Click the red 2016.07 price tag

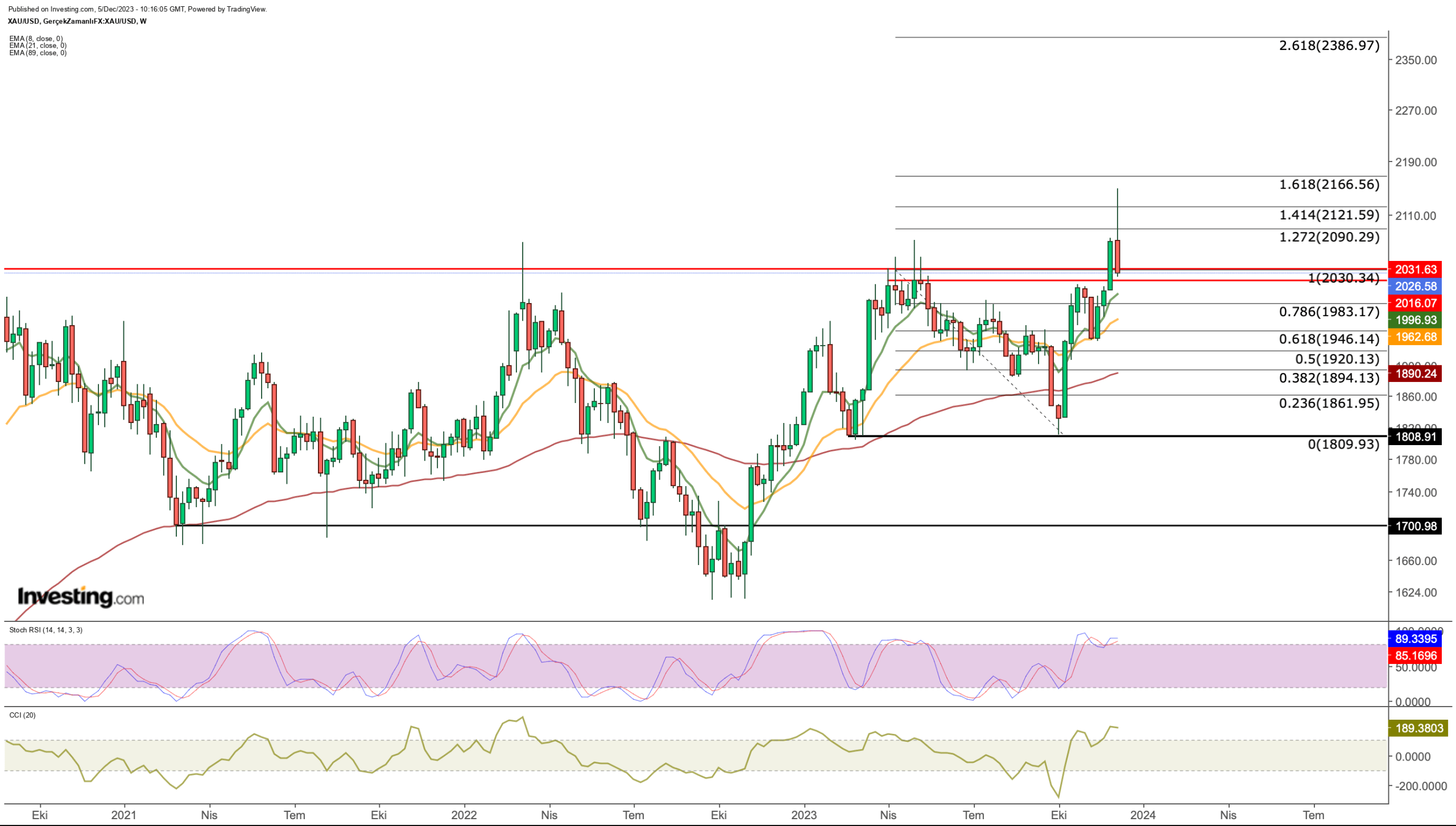1416,303
